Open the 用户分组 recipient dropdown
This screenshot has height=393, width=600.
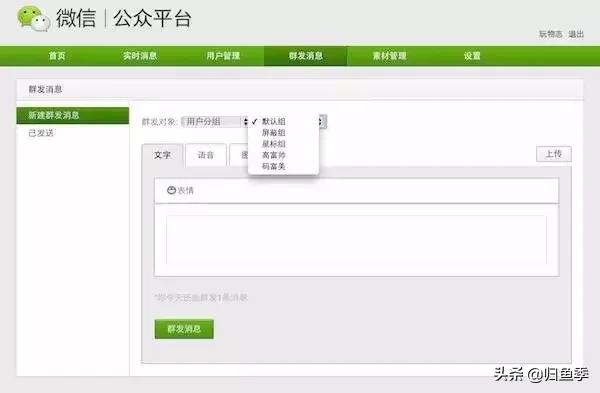point(215,122)
